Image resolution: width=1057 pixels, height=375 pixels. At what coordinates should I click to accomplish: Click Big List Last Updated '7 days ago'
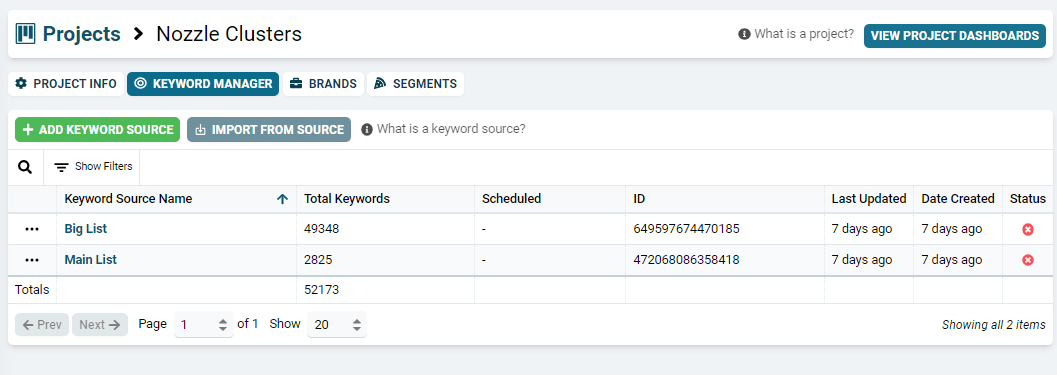[862, 229]
